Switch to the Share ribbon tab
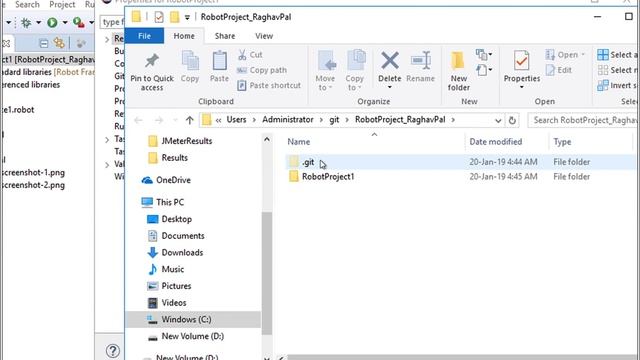 pyautogui.click(x=225, y=36)
